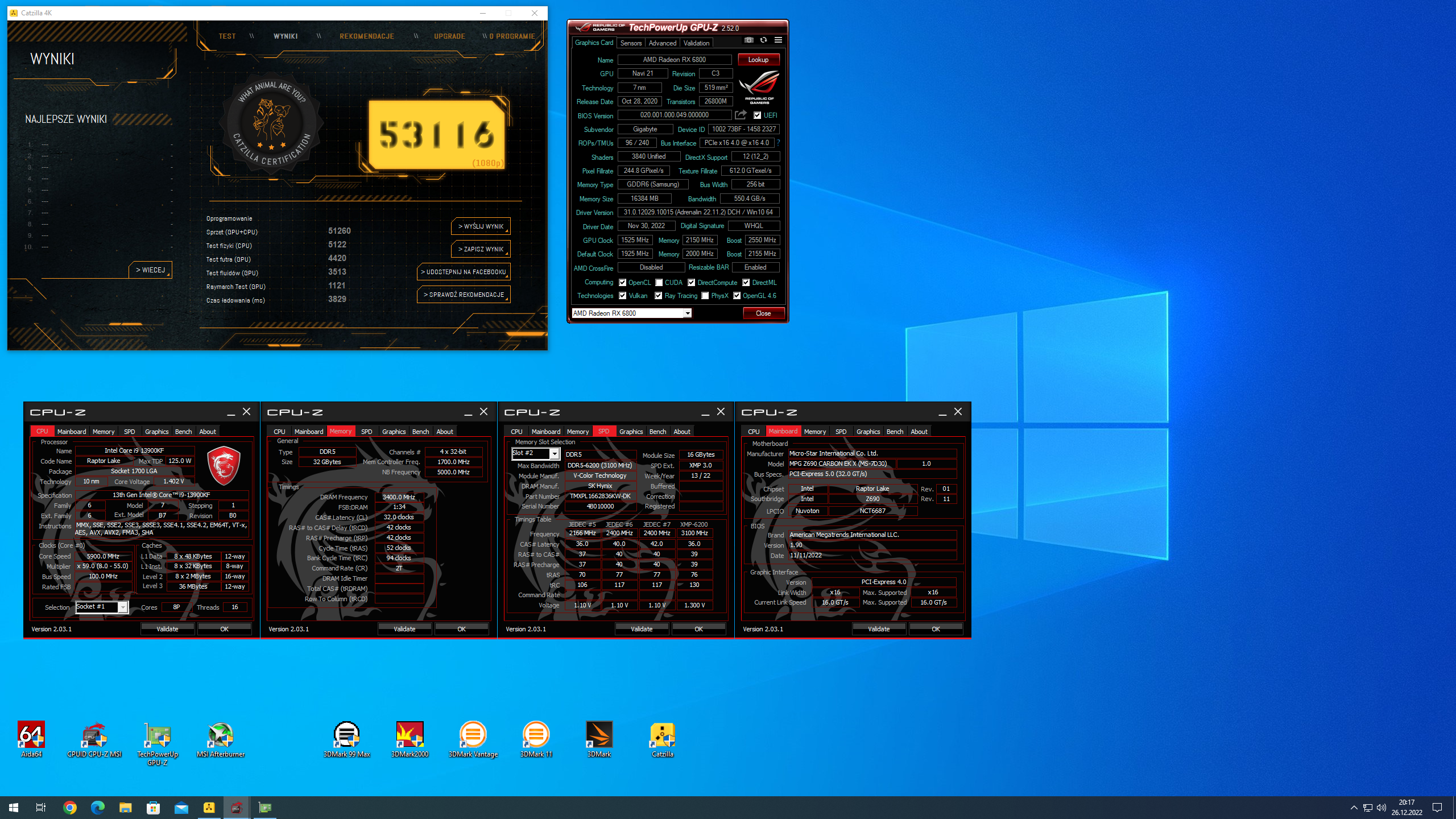Open Slot #2 dropdown in CPU-Z SPD
1456x819 pixels.
[x=554, y=453]
